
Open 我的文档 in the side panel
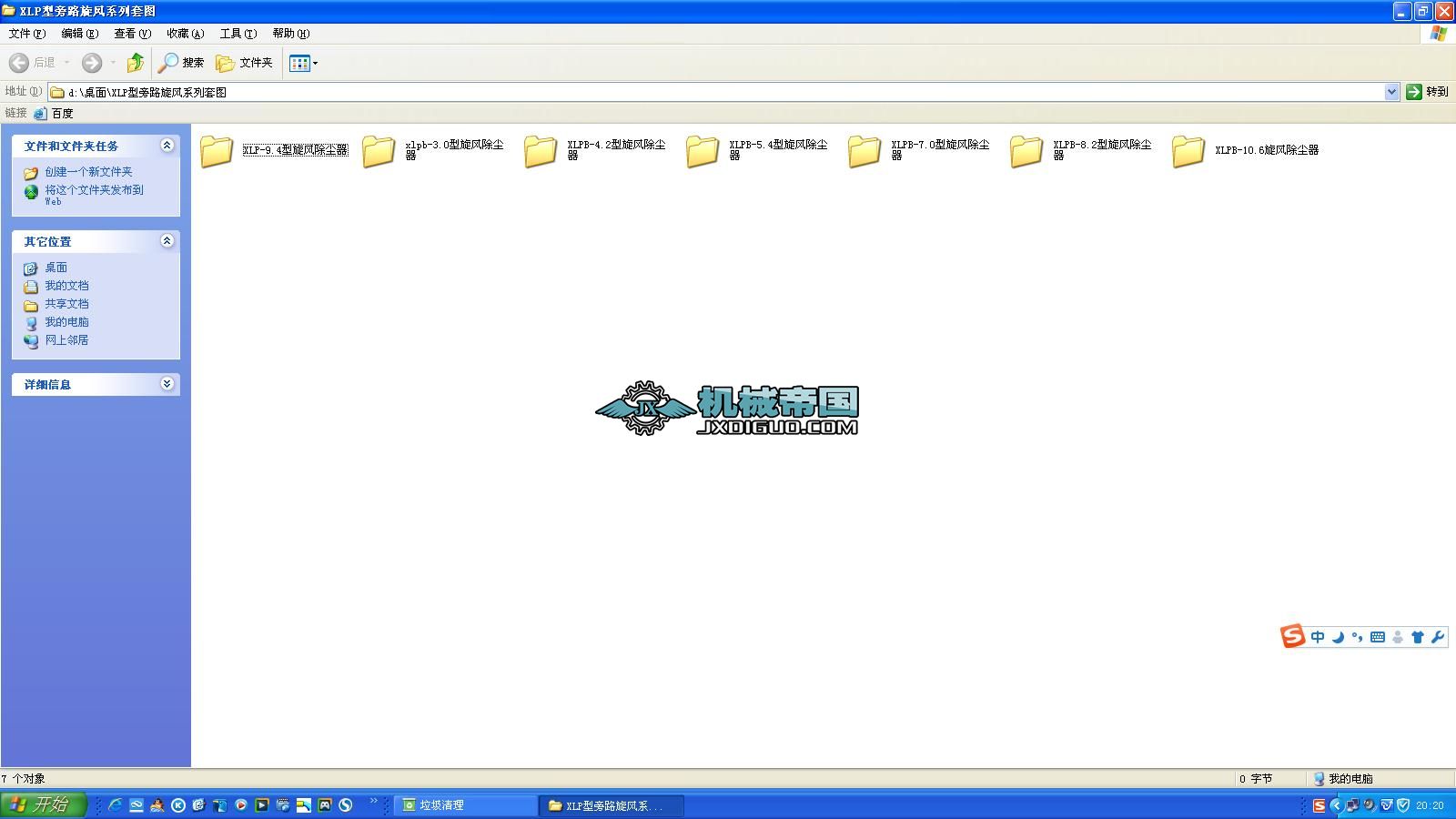click(66, 286)
